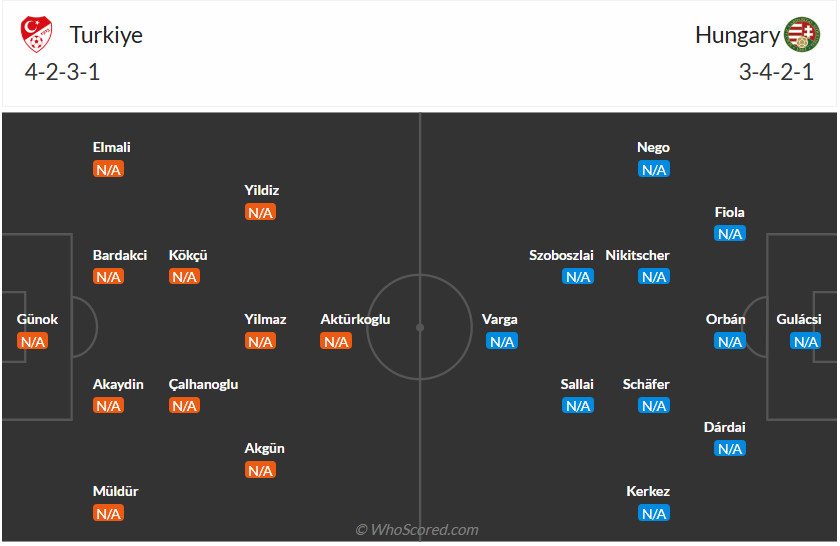Click the WhoScored.com watermark
840x546 pixels.
click(417, 529)
